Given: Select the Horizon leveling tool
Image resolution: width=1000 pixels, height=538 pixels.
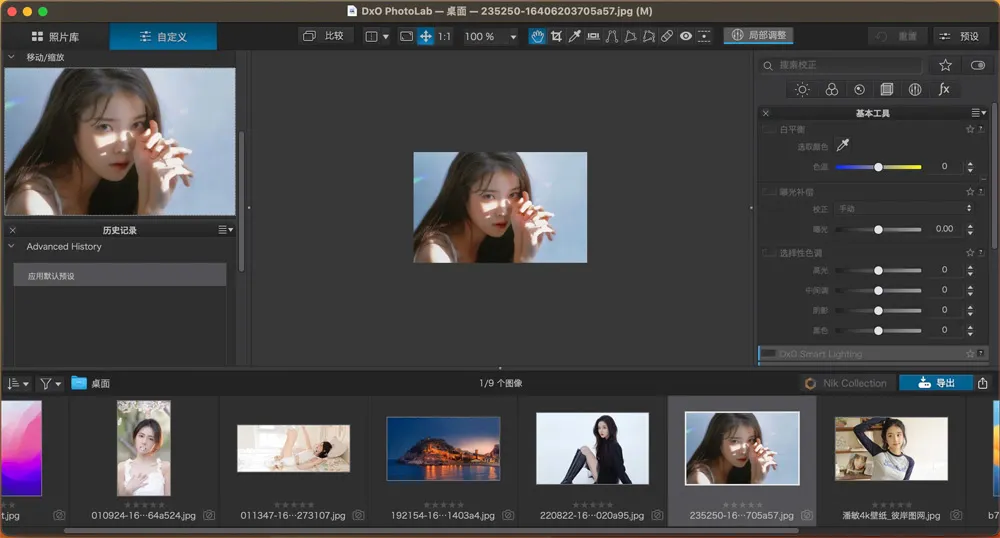Looking at the screenshot, I should (x=593, y=36).
